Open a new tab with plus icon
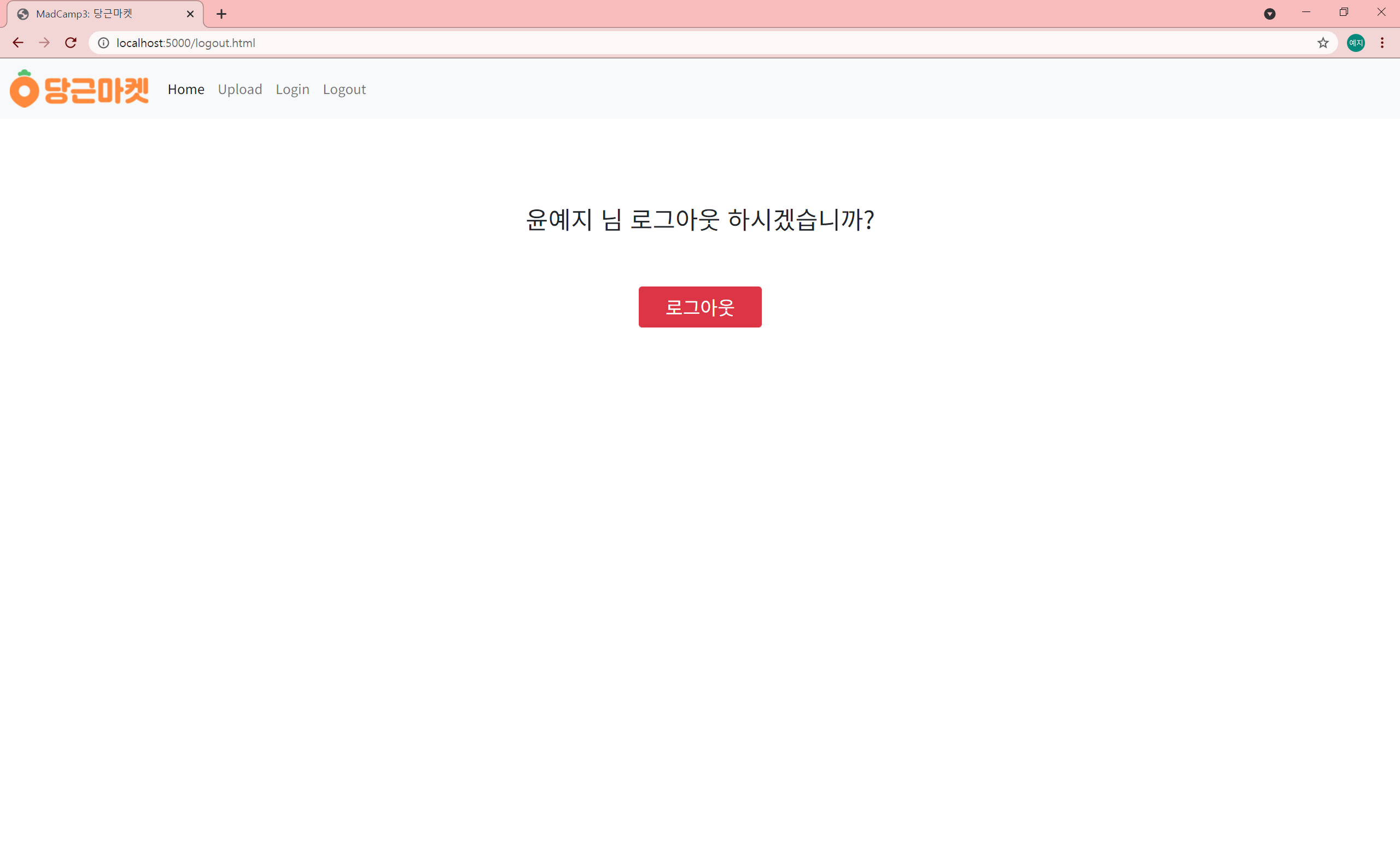Viewport: 1400px width, 842px height. coord(221,14)
